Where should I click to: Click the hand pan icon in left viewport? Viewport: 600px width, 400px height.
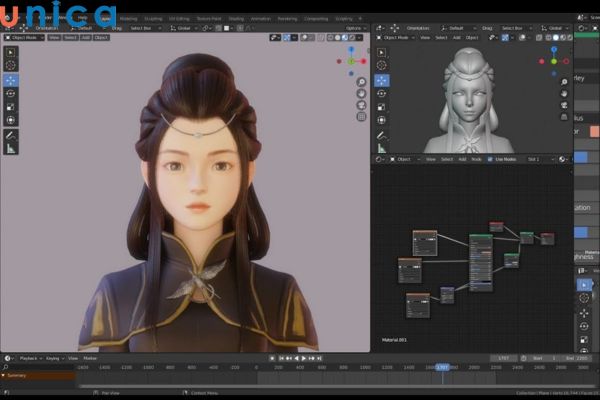click(361, 95)
